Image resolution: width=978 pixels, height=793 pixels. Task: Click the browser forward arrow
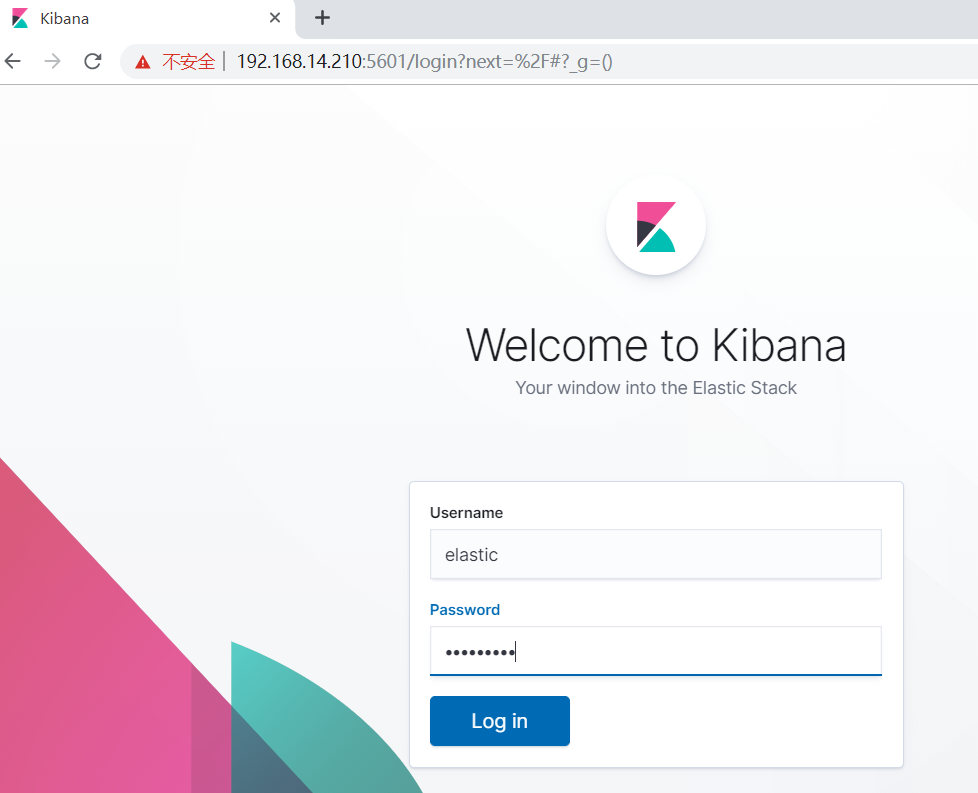point(53,61)
